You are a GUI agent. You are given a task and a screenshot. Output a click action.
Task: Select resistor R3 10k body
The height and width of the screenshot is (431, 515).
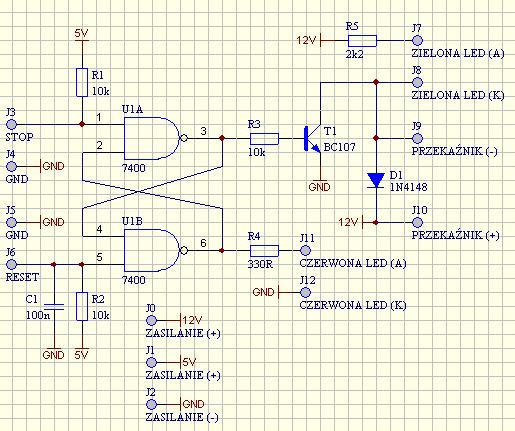(x=264, y=138)
